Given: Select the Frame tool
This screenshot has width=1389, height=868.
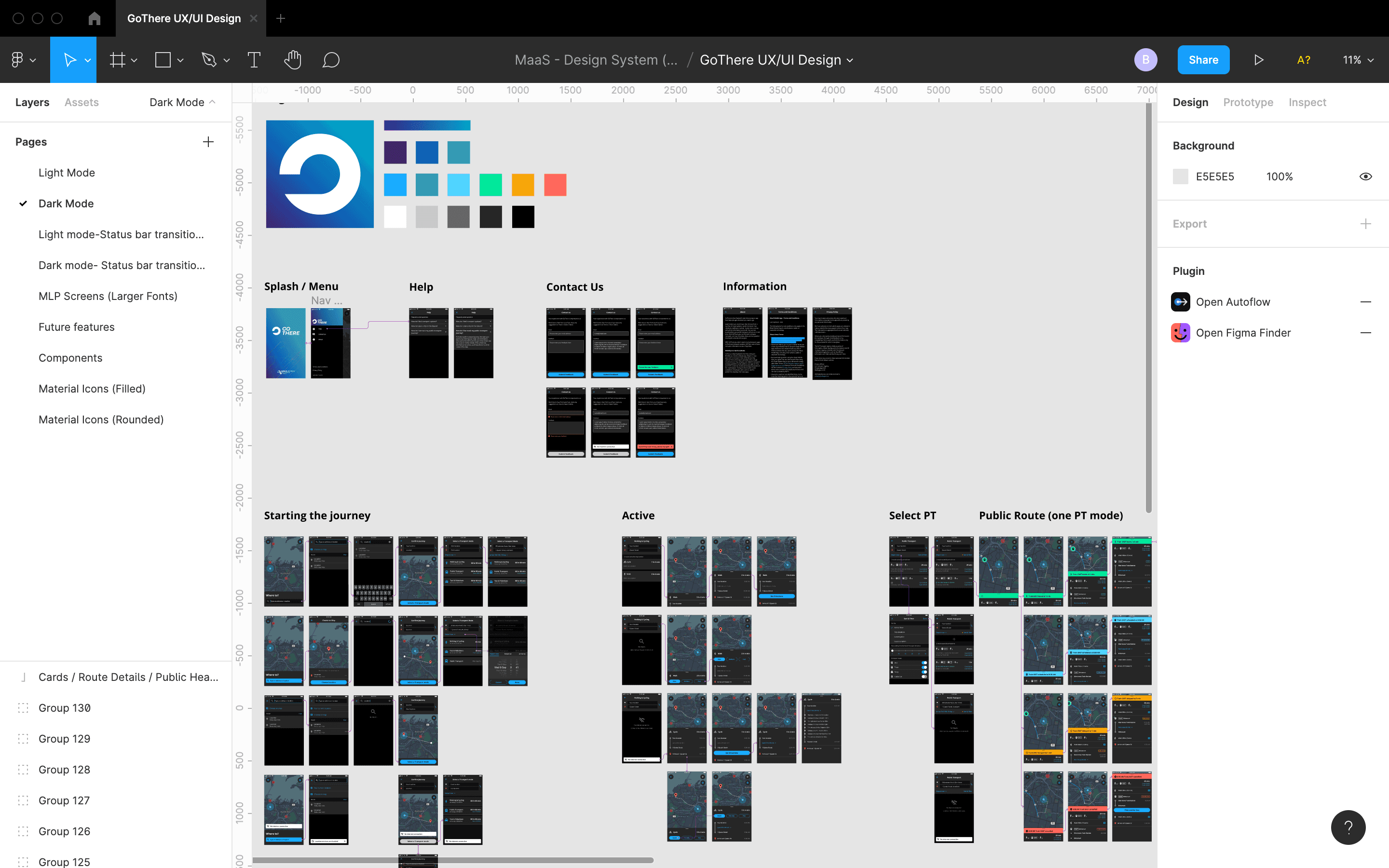Looking at the screenshot, I should (118, 60).
